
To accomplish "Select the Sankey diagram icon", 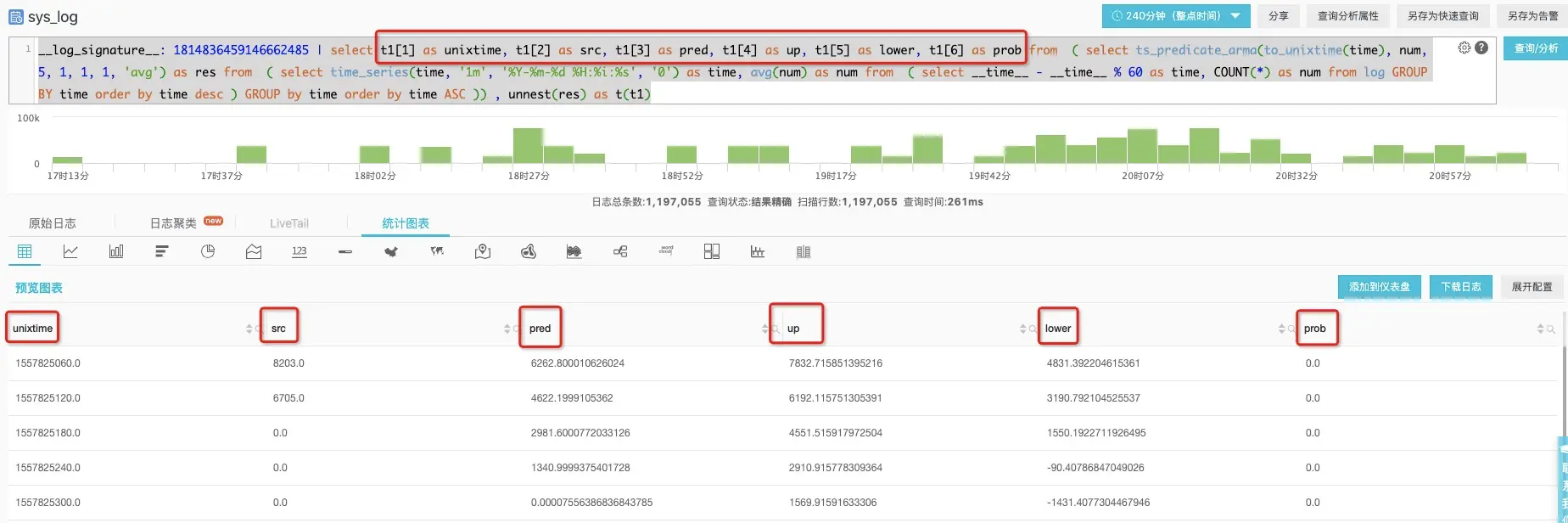I will pos(574,251).
